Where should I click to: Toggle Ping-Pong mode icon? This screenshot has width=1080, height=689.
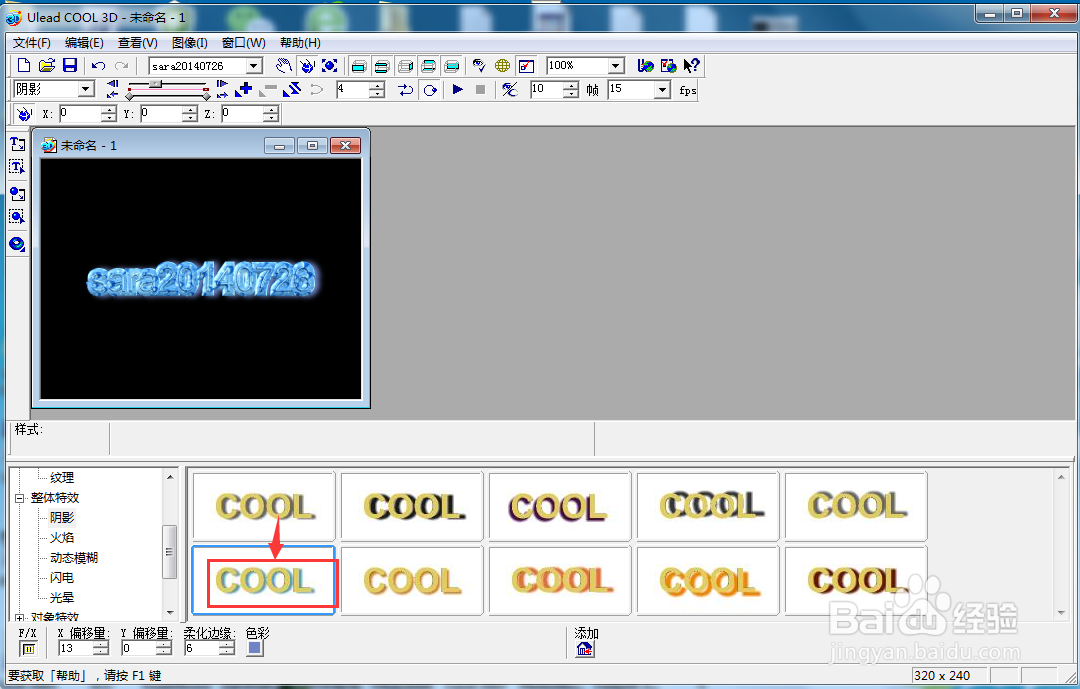pos(406,90)
